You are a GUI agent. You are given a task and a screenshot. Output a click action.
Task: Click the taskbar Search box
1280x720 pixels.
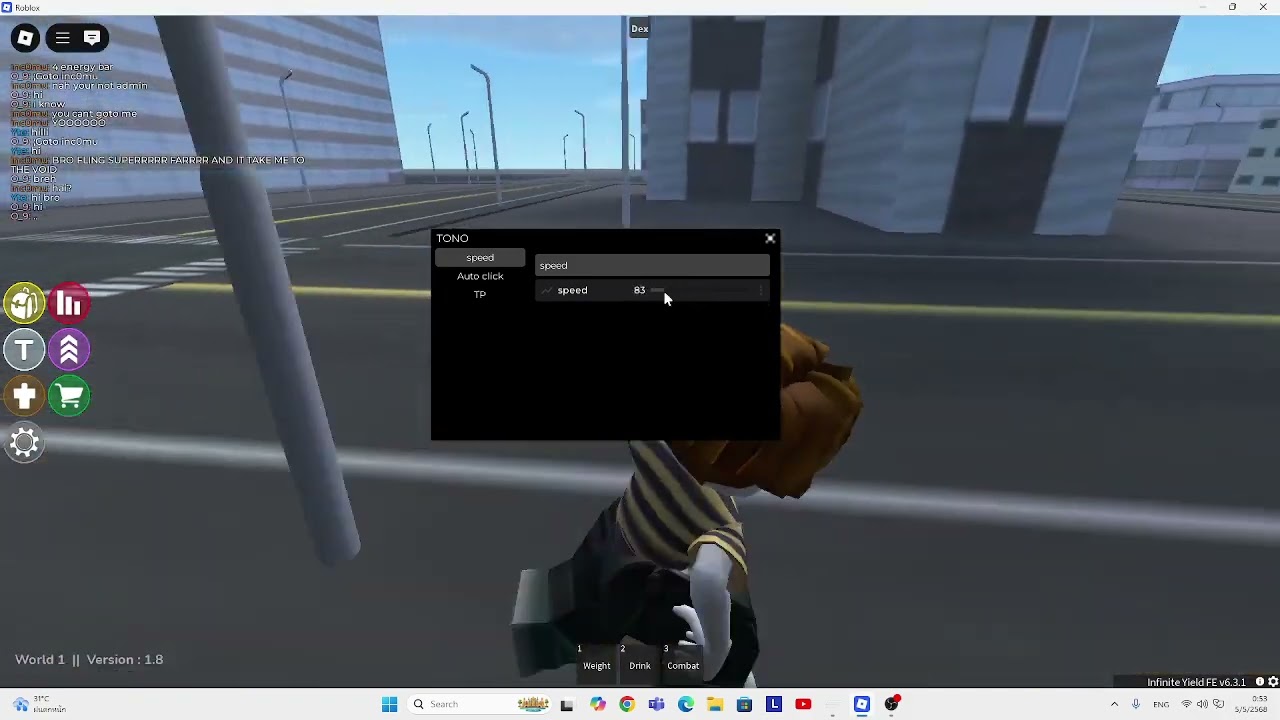coord(479,704)
